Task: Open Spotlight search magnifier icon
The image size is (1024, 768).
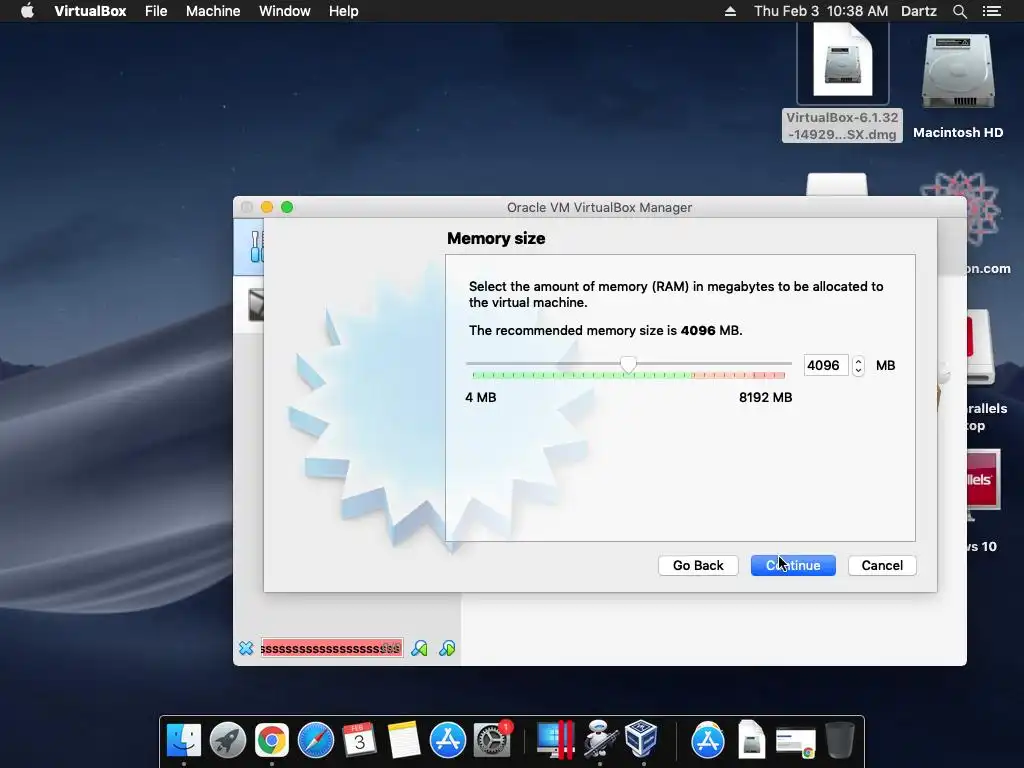Action: click(x=959, y=11)
